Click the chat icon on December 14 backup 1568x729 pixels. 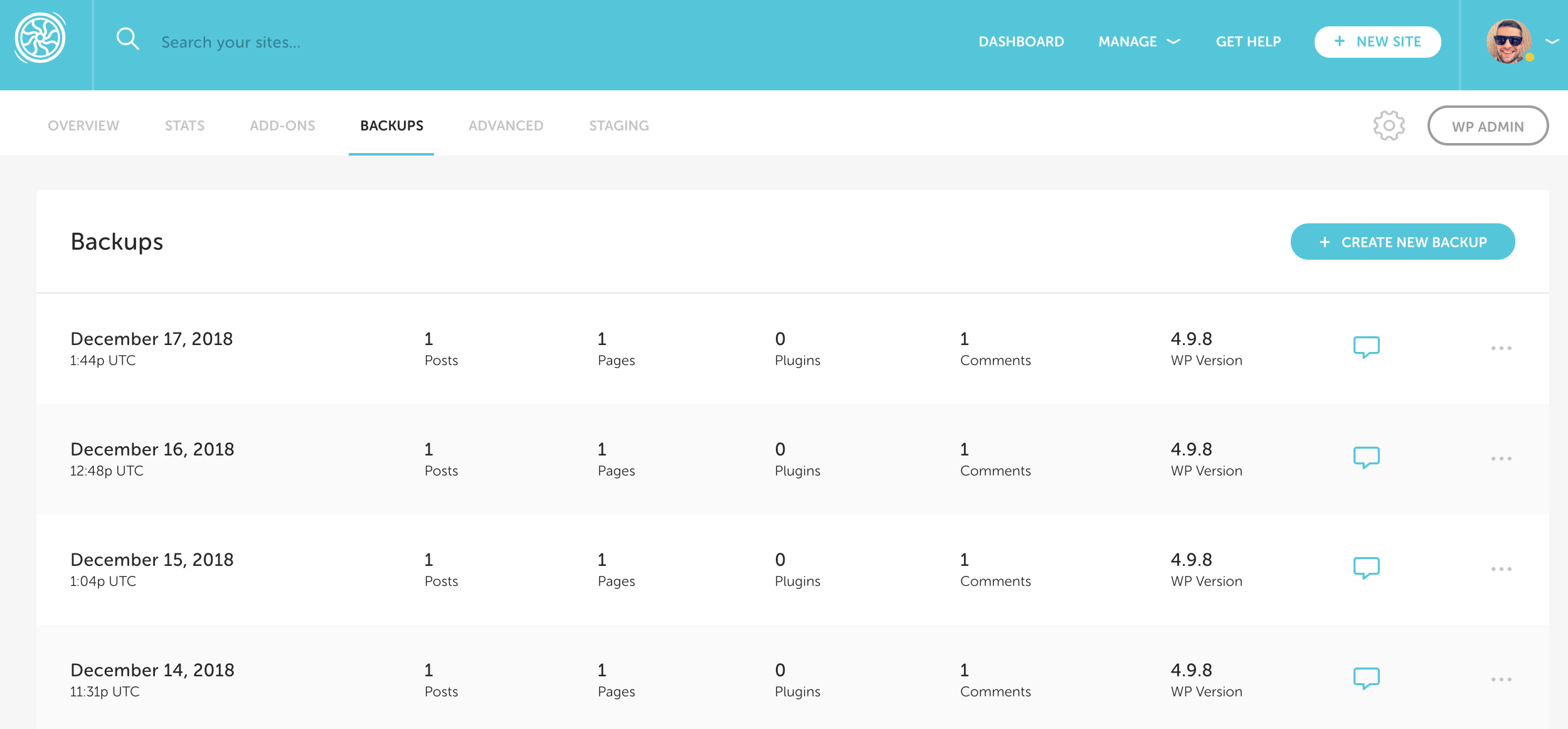point(1365,678)
